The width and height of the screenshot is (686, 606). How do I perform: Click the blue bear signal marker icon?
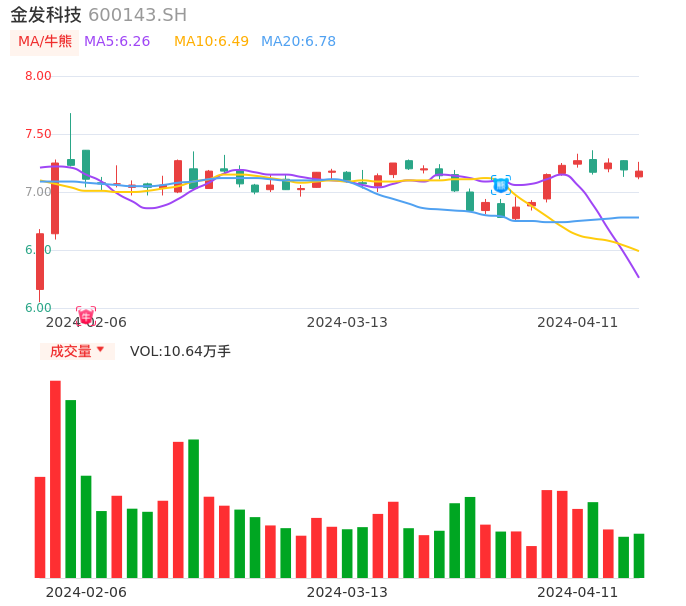[x=500, y=186]
